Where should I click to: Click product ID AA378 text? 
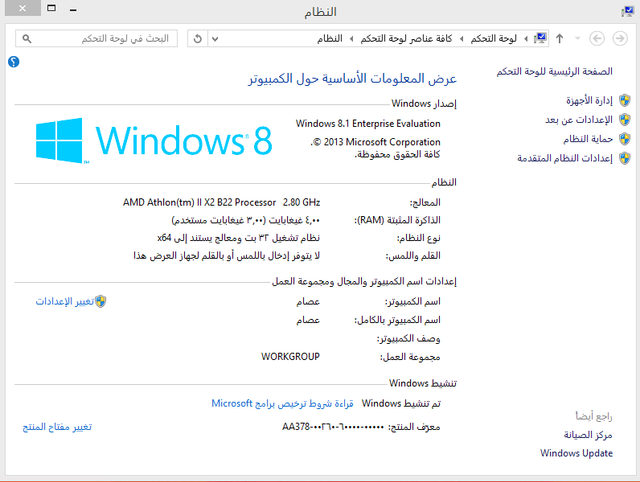coord(333,427)
